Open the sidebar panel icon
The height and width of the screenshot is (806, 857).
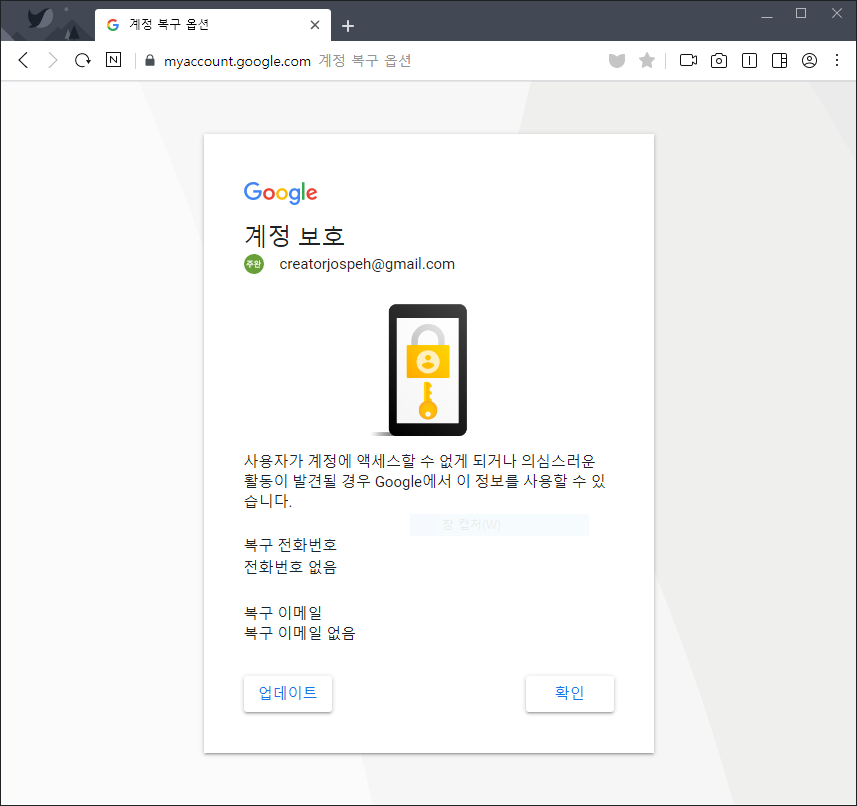(779, 60)
